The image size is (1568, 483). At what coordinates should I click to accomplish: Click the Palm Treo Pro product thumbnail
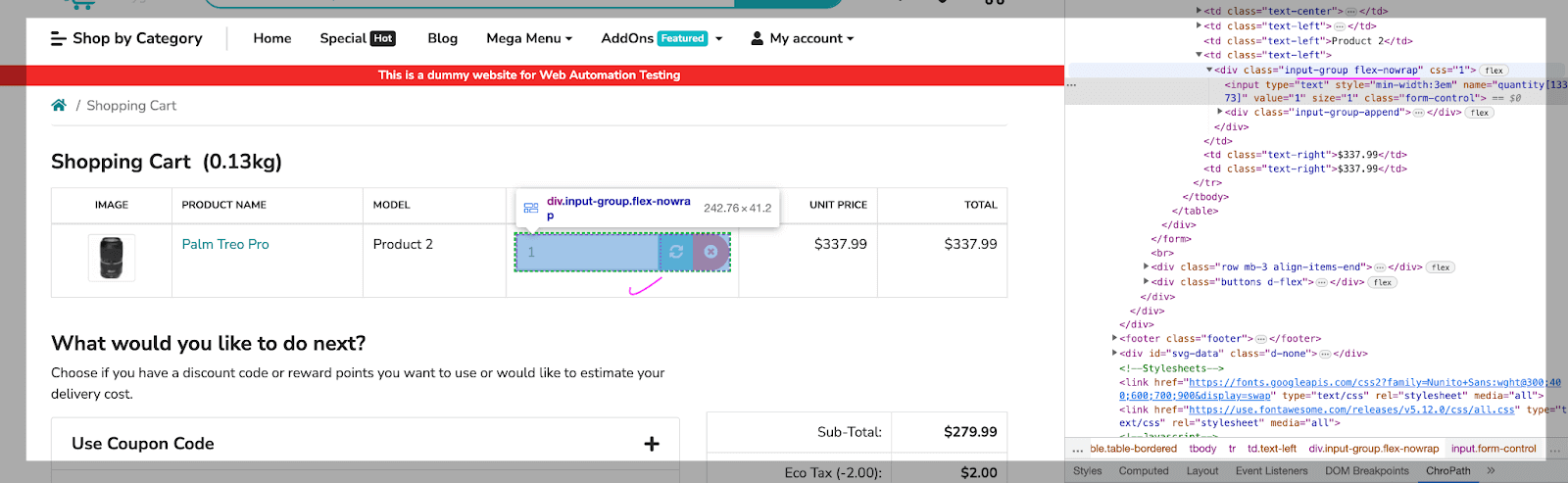[112, 258]
